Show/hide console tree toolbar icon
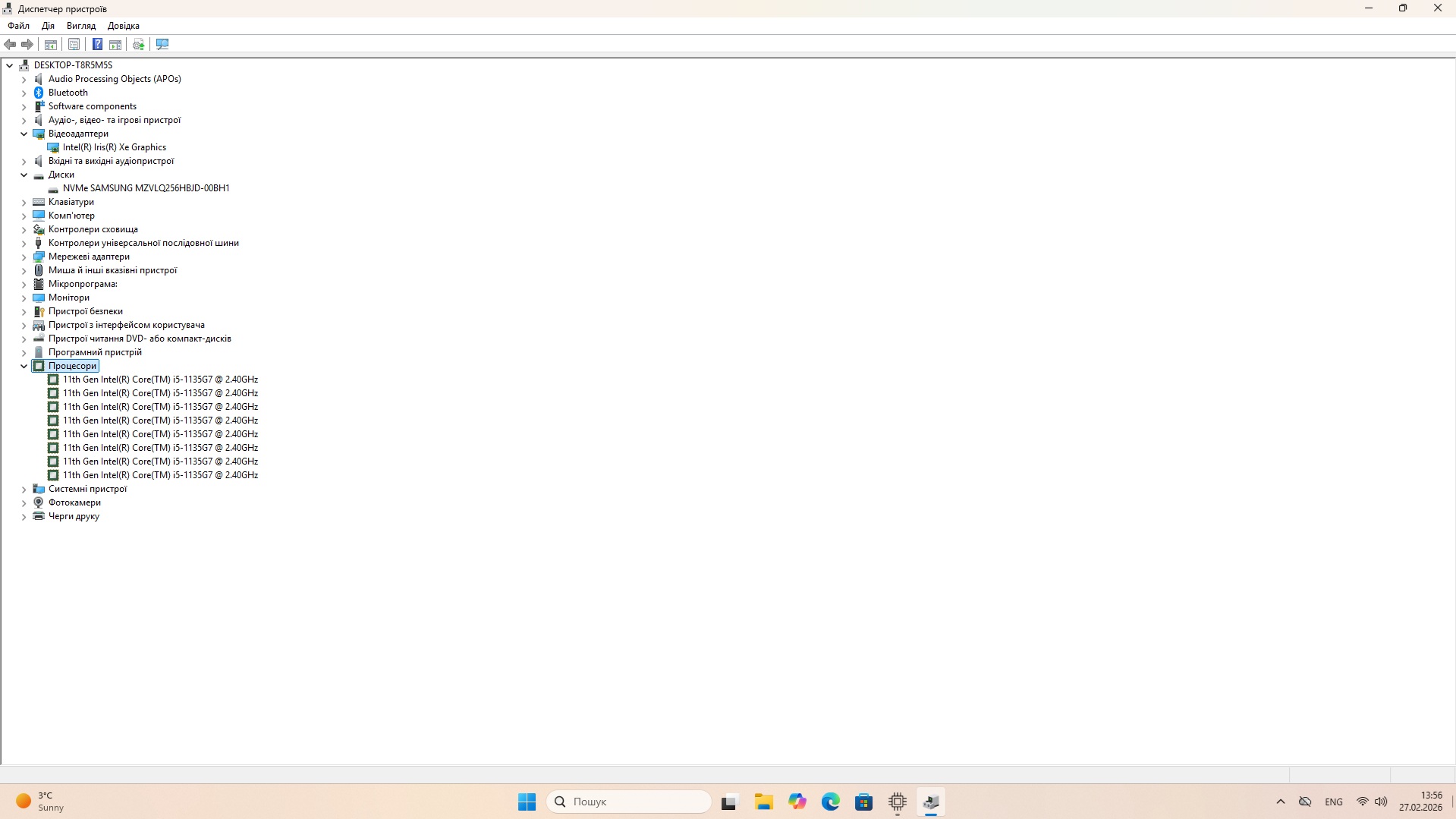The width and height of the screenshot is (1456, 819). [x=51, y=45]
